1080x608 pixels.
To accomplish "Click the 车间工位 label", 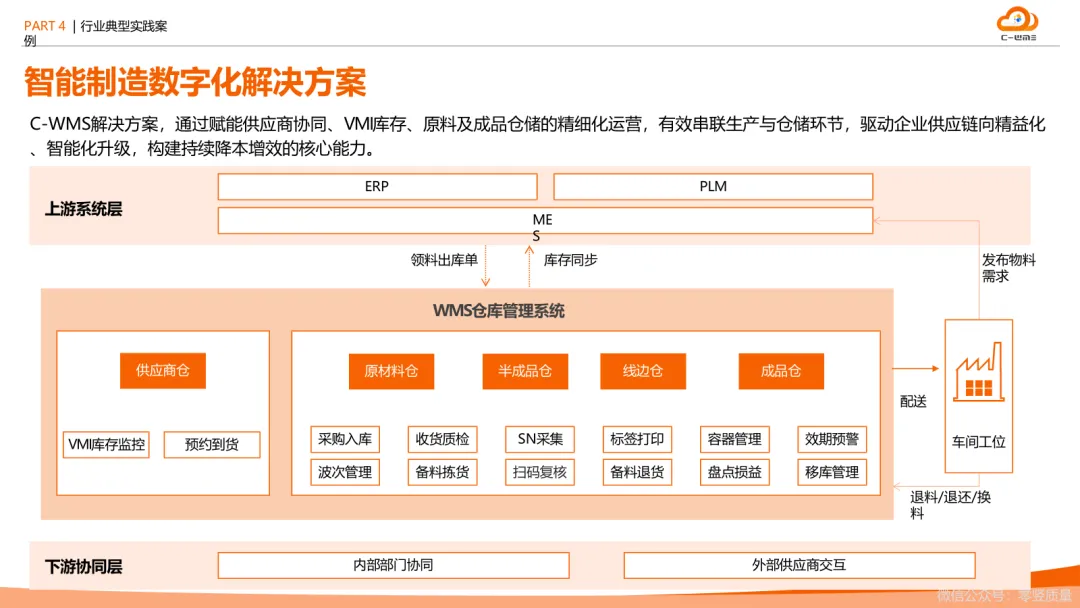I will pyautogui.click(x=979, y=442).
